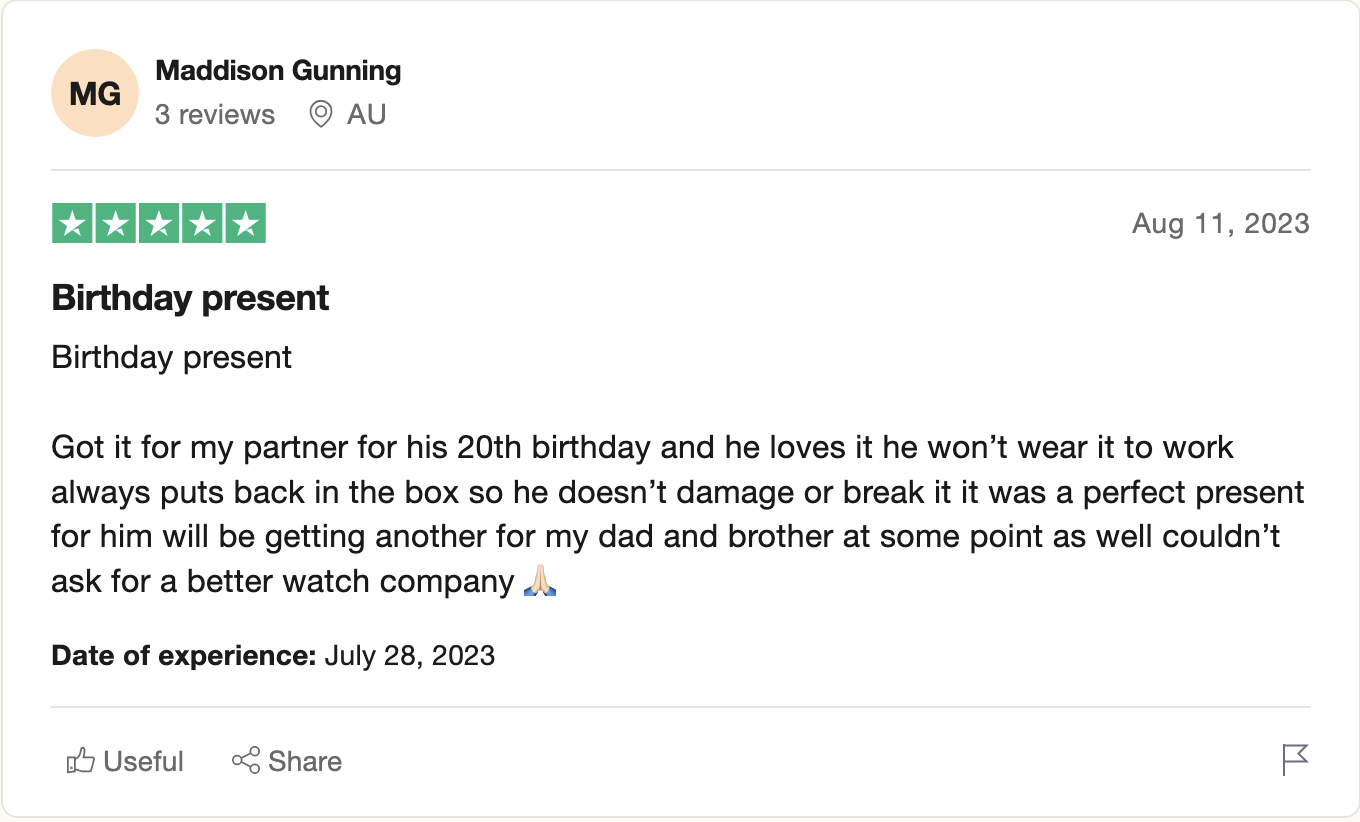Click the "3 reviews" count
Viewport: 1360px width, 822px height.
pos(215,115)
